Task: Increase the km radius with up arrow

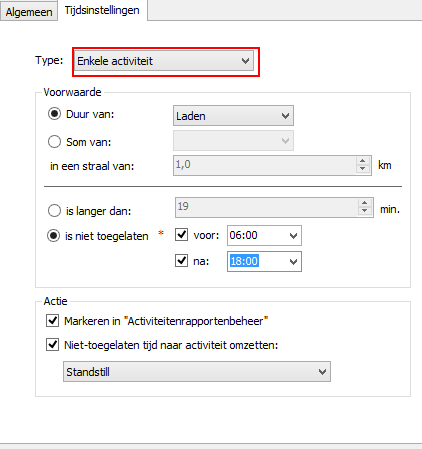Action: pos(363,161)
